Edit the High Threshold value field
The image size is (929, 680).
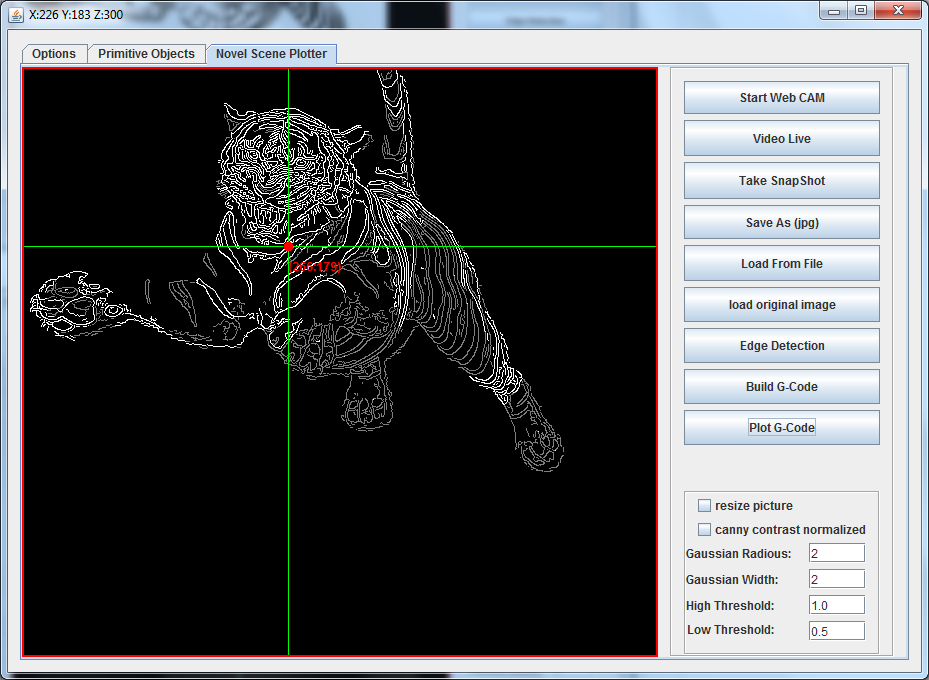(837, 605)
